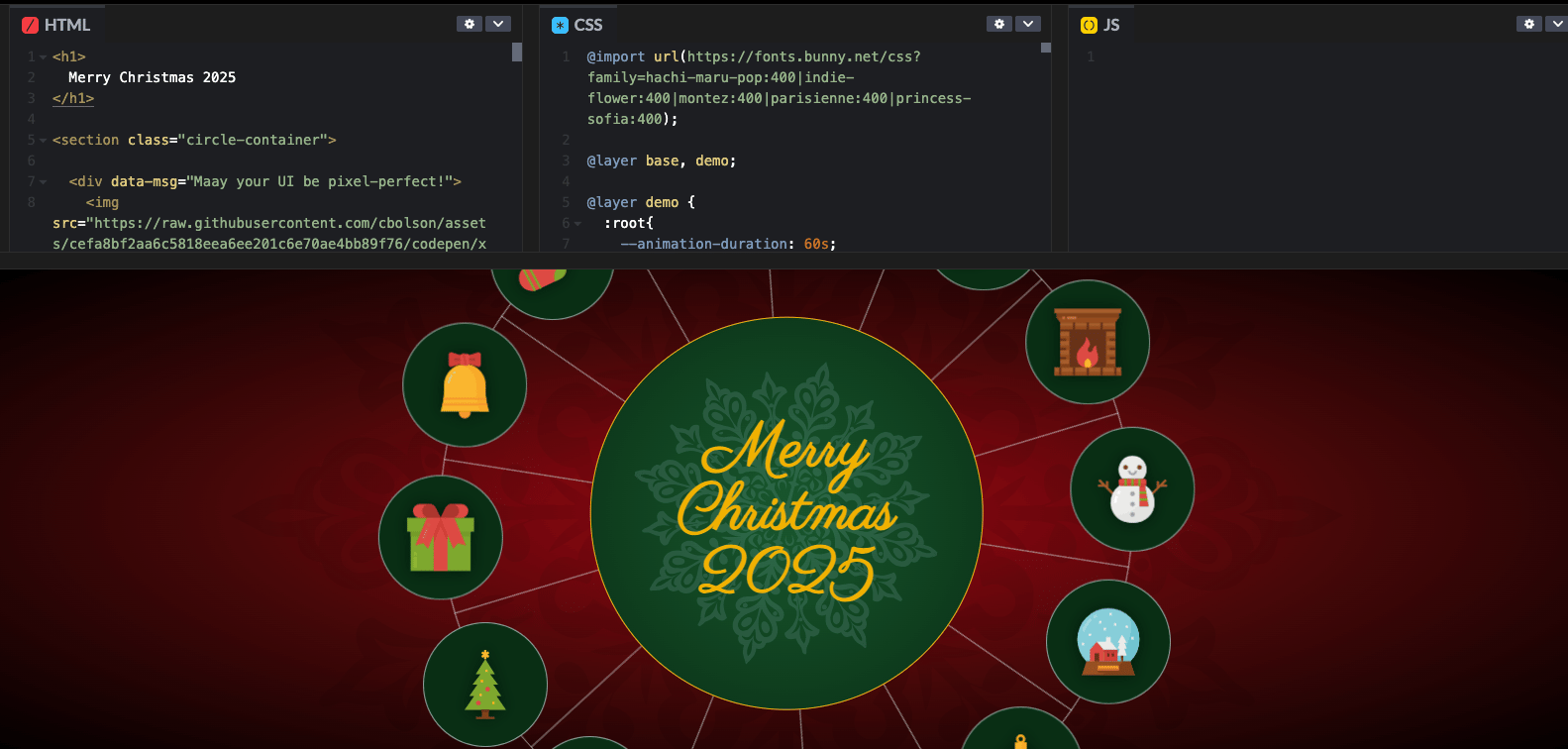Image resolution: width=1568 pixels, height=749 pixels.
Task: Click the yellow JS parentheses logo icon
Action: pos(1089,25)
